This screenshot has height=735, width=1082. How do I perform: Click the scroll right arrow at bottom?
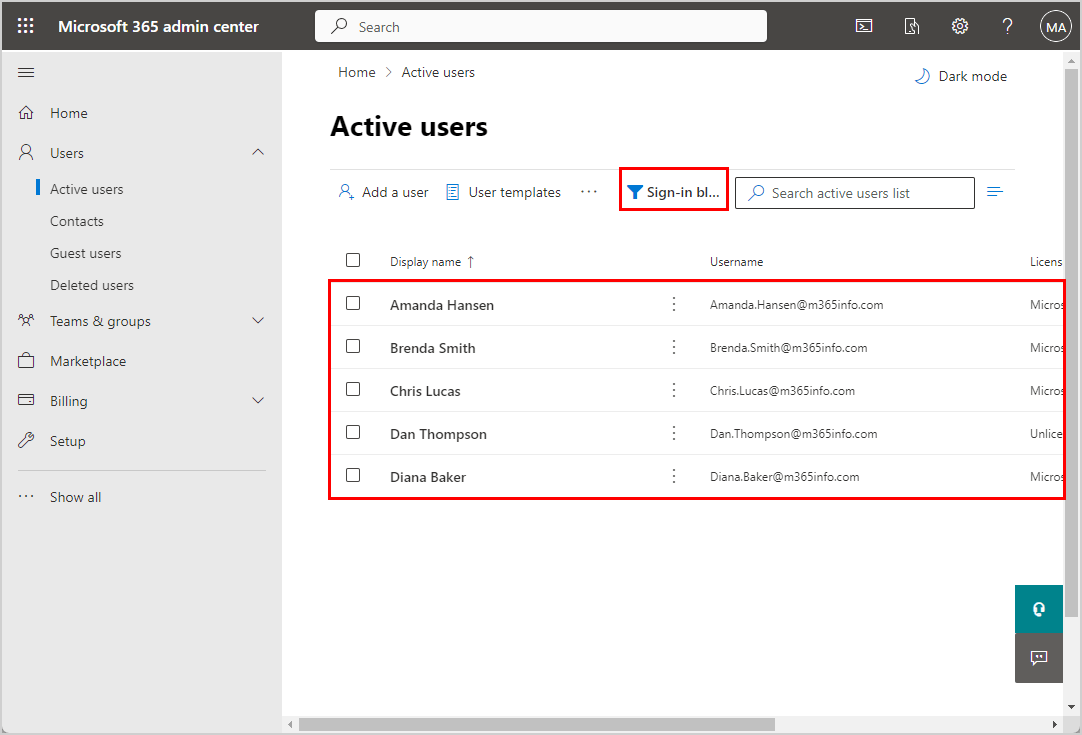tap(1054, 724)
